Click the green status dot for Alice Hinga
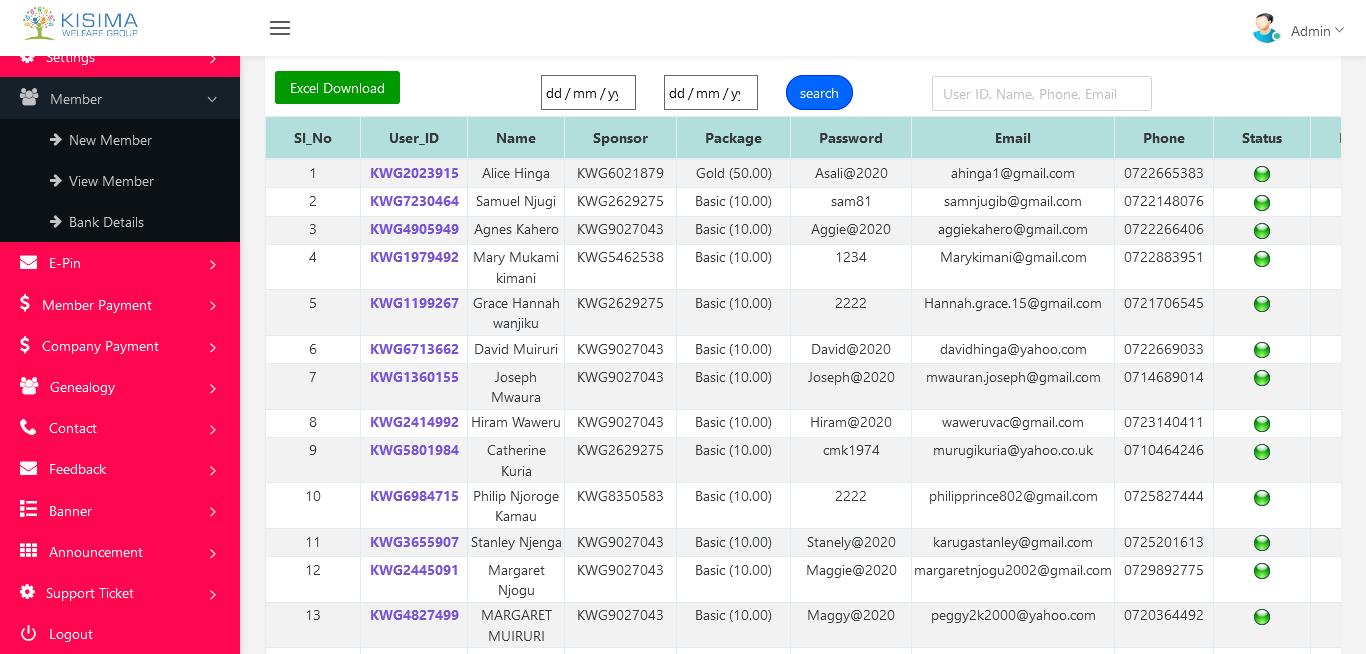This screenshot has height=654, width=1366. click(x=1262, y=174)
